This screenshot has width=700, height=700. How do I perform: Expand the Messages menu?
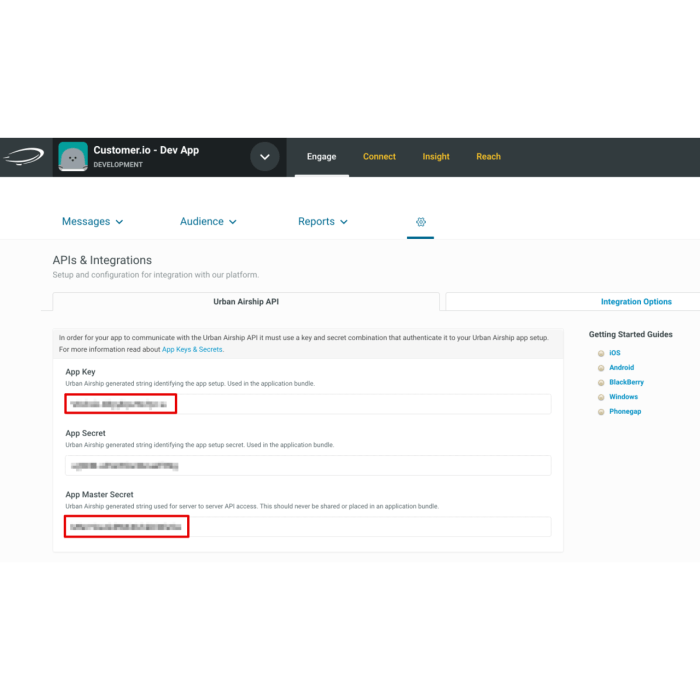pyautogui.click(x=92, y=221)
